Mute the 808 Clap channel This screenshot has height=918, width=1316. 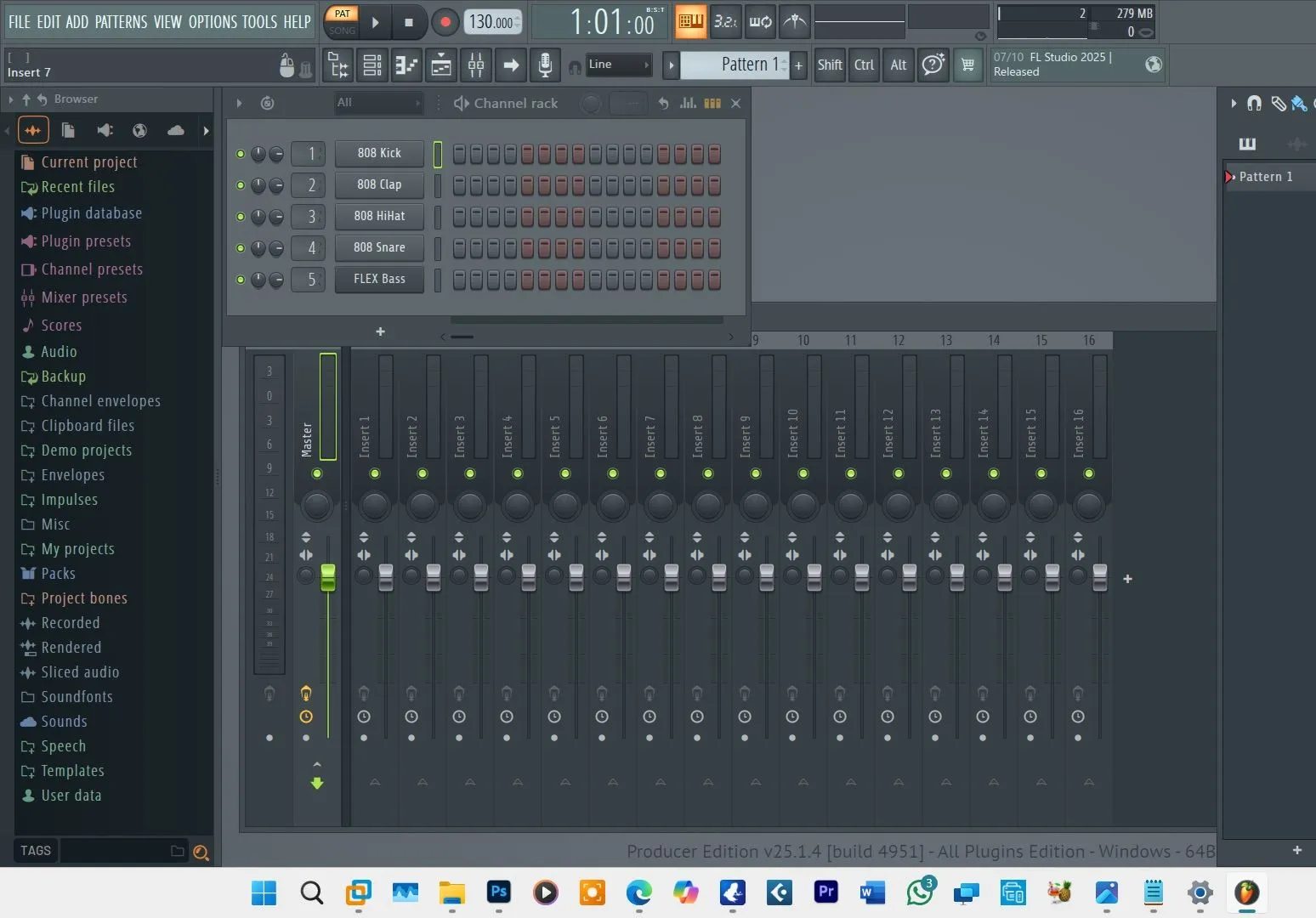[241, 185]
